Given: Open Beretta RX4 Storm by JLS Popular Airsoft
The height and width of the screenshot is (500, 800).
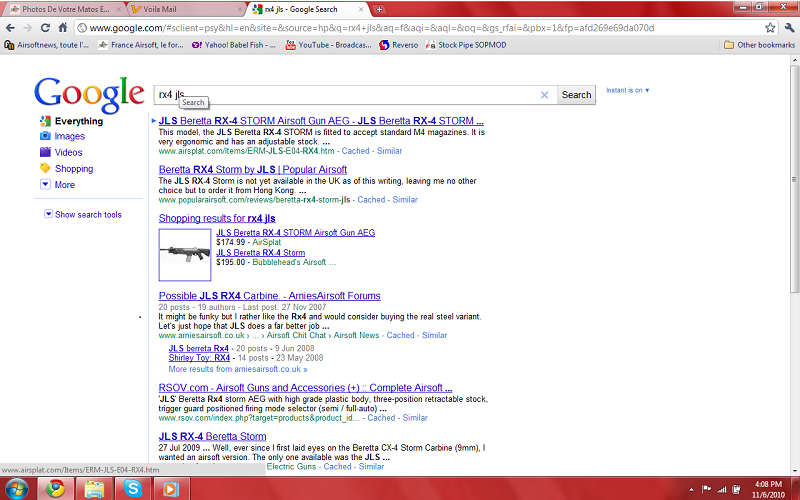Looking at the screenshot, I should pos(253,169).
